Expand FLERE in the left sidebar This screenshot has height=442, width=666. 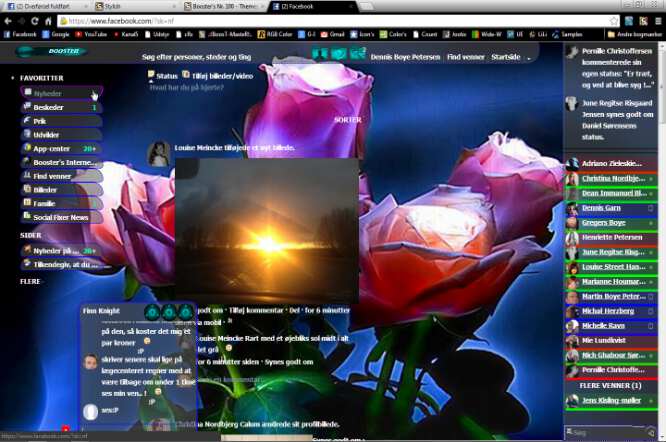[30, 282]
